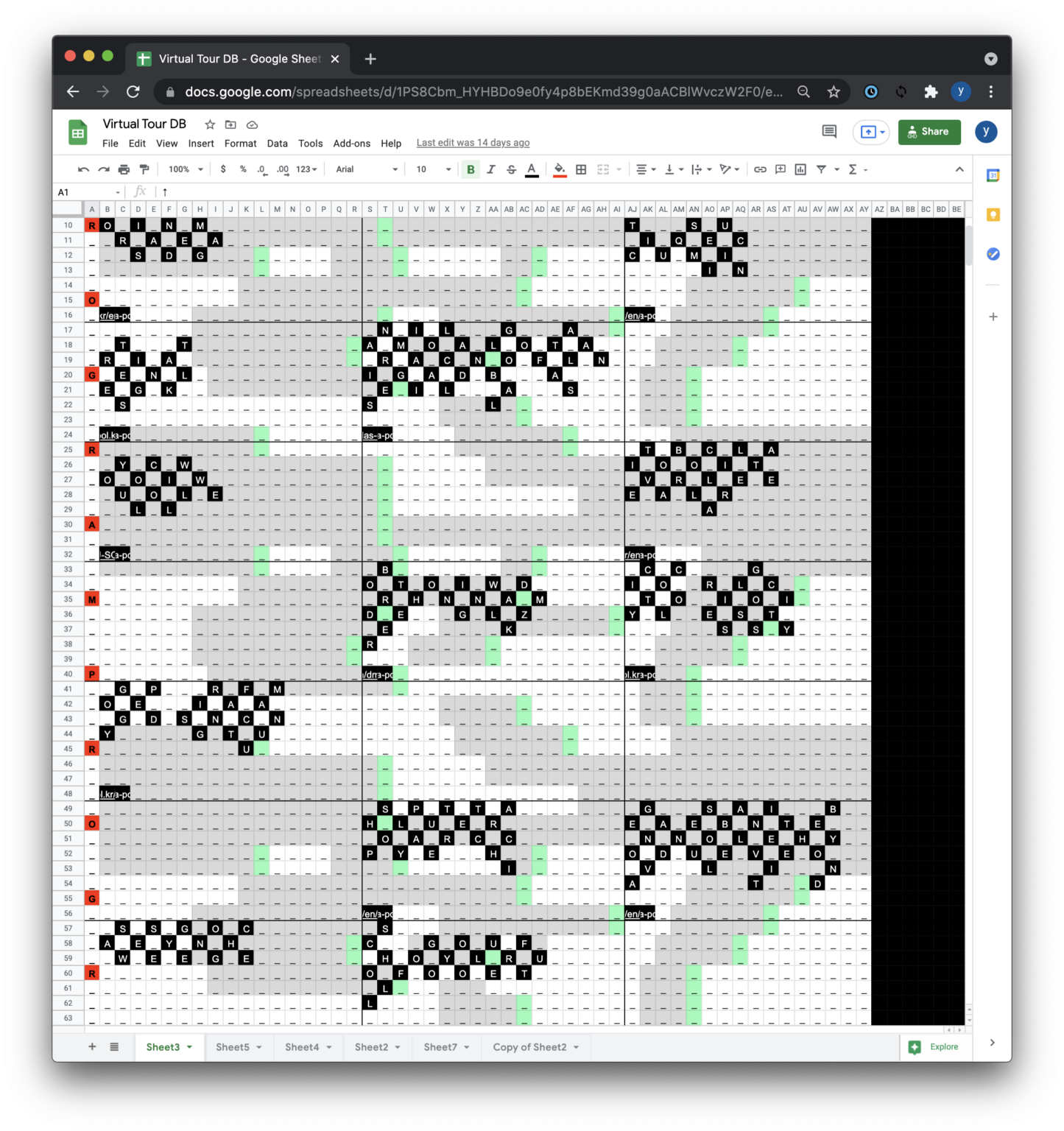This screenshot has width=1064, height=1131.
Task: Toggle italic formatting
Action: tap(491, 169)
